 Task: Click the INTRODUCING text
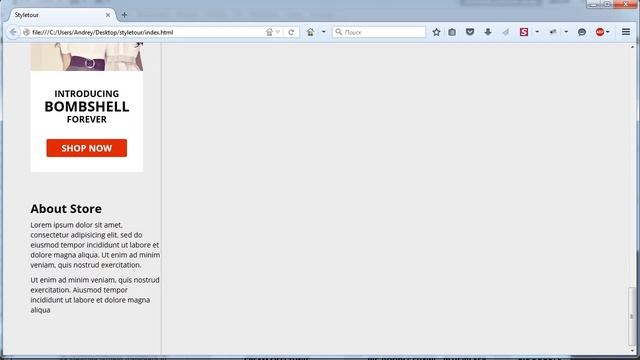tap(87, 94)
